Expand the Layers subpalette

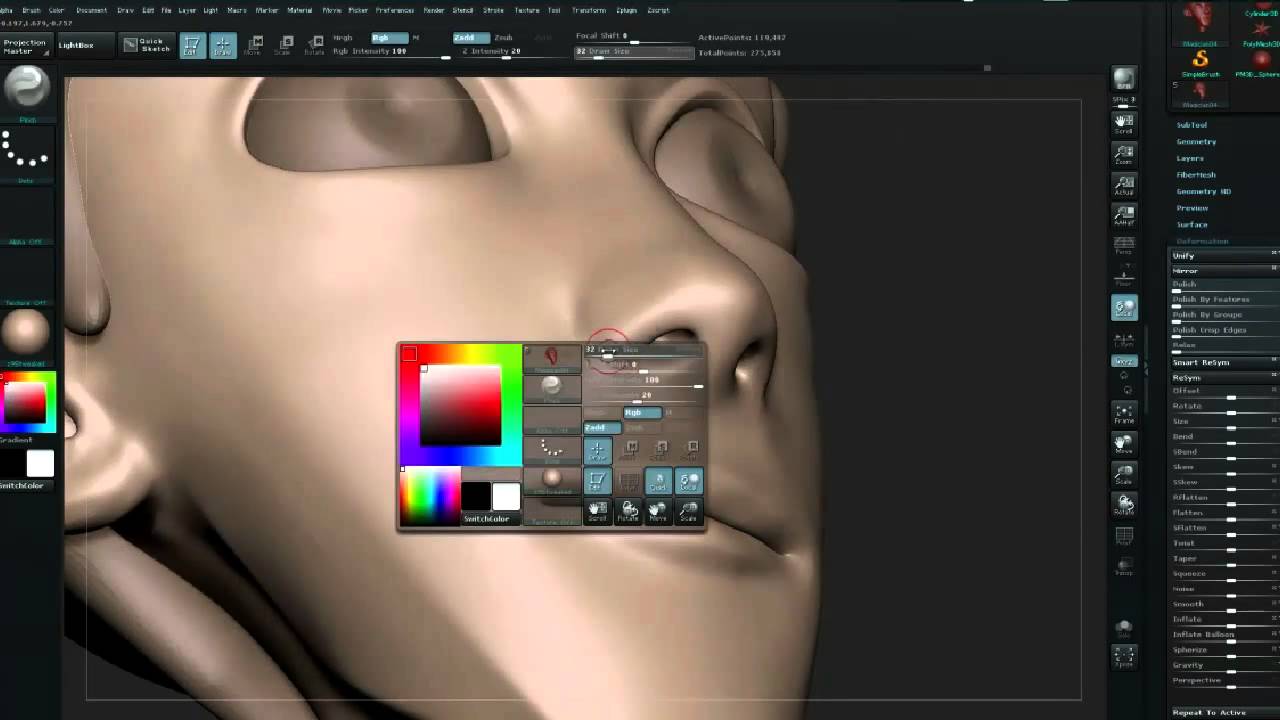pos(1190,158)
